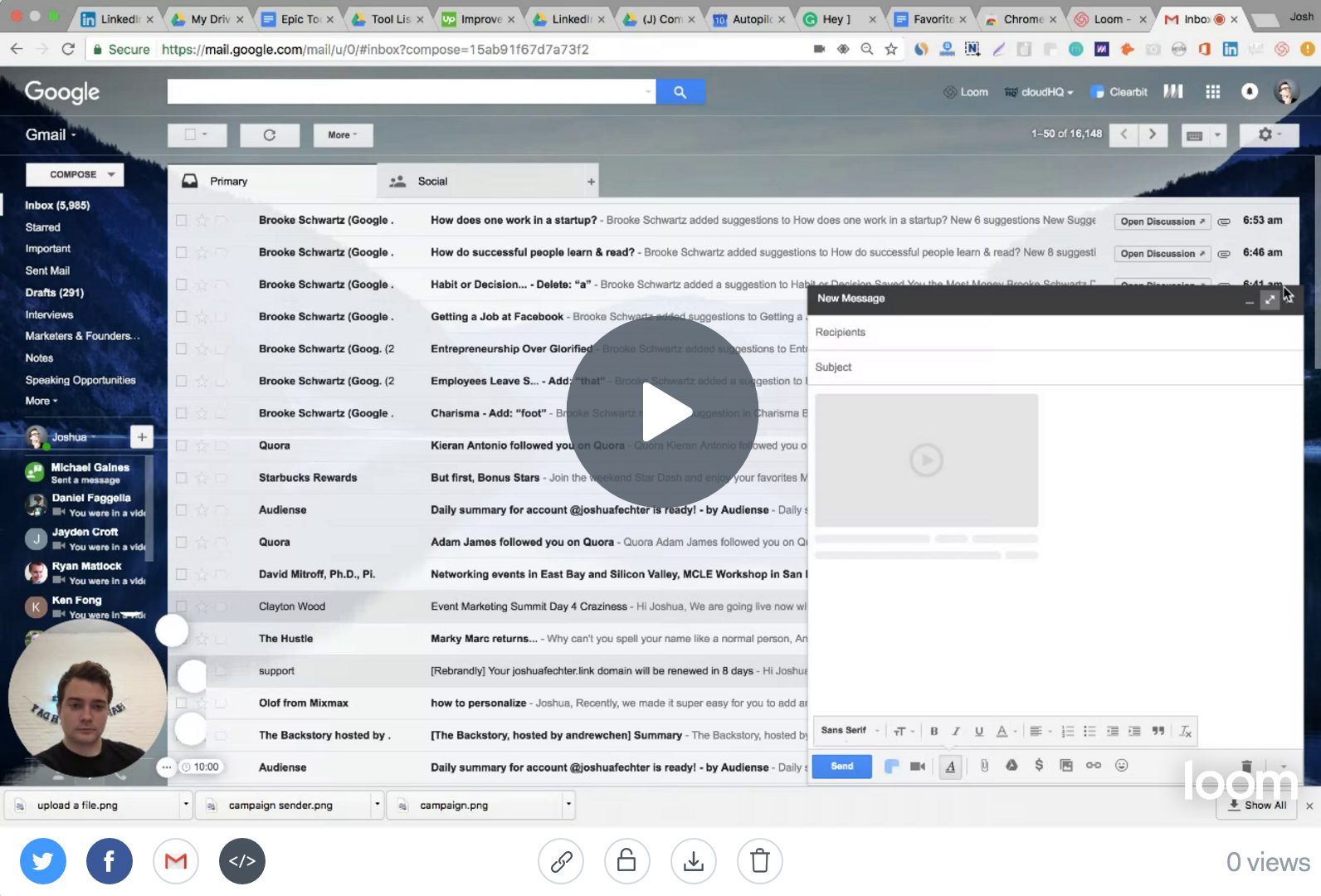Image resolution: width=1321 pixels, height=896 pixels.
Task: Open cloudHQ dropdown menu
Action: click(1039, 92)
